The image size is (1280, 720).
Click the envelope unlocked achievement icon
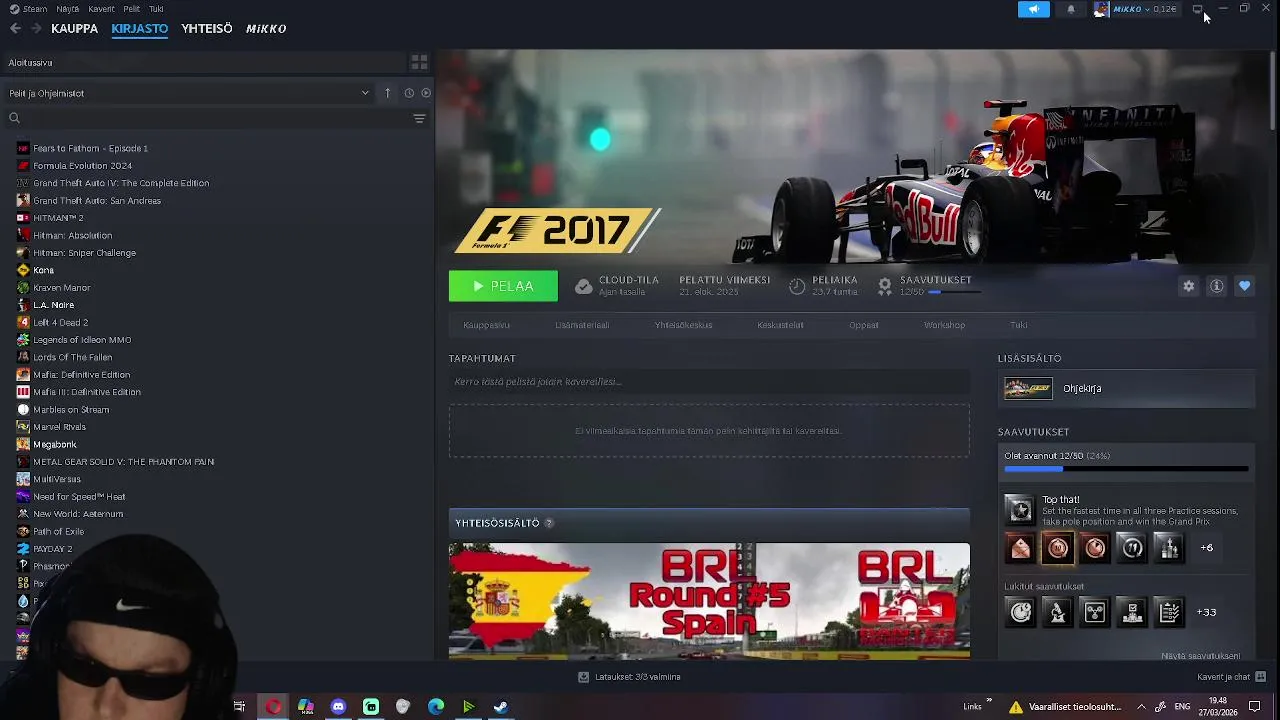[1020, 548]
